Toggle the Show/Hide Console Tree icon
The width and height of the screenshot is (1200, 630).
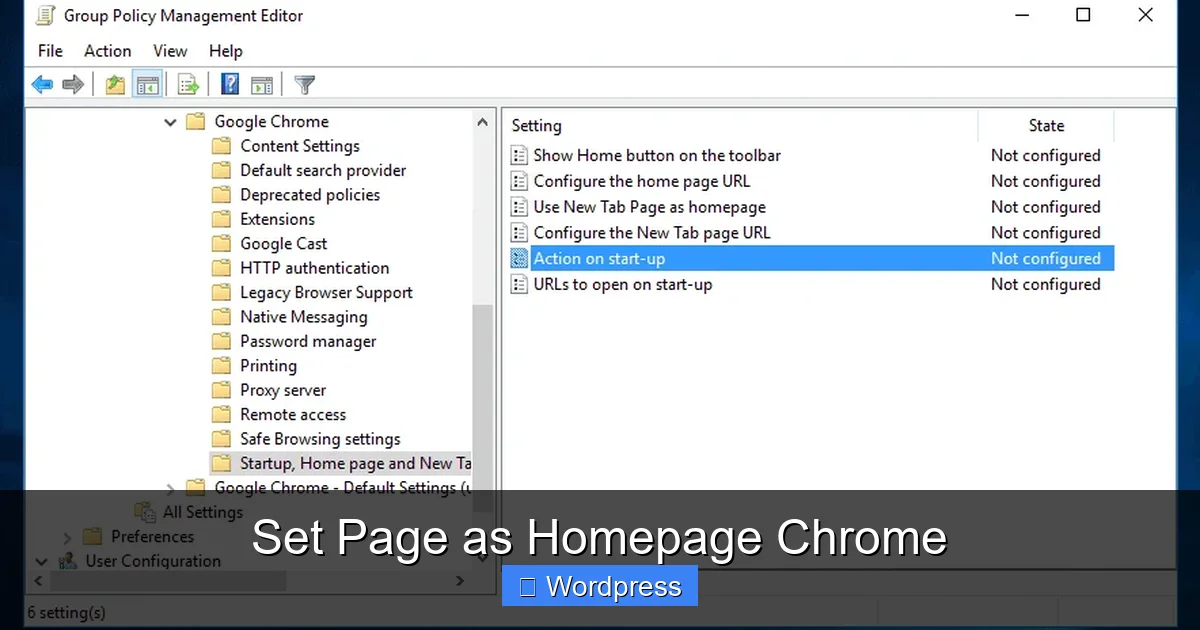pos(147,84)
